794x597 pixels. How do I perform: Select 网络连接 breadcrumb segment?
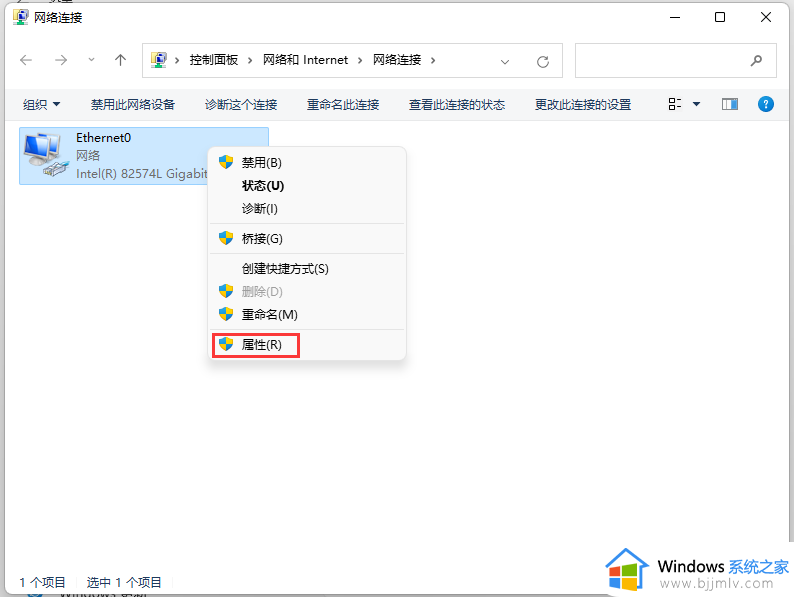(397, 60)
